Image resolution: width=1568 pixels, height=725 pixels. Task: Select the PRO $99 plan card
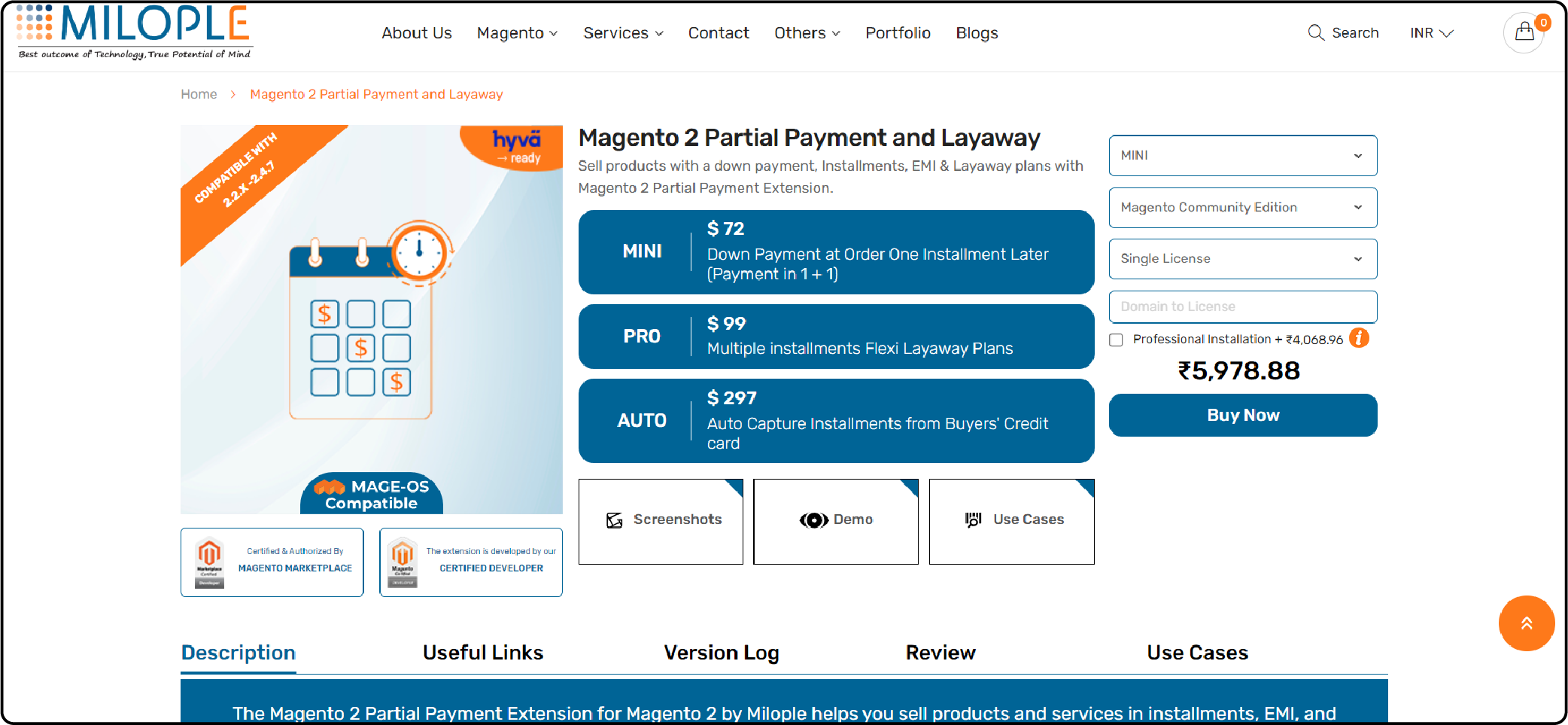[x=836, y=337]
